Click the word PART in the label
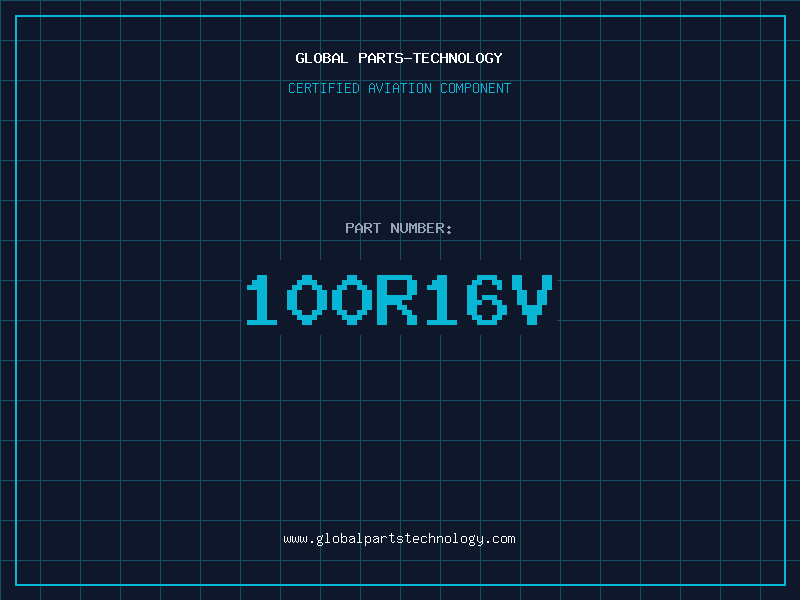Screen dimensions: 800x600 pyautogui.click(x=363, y=228)
